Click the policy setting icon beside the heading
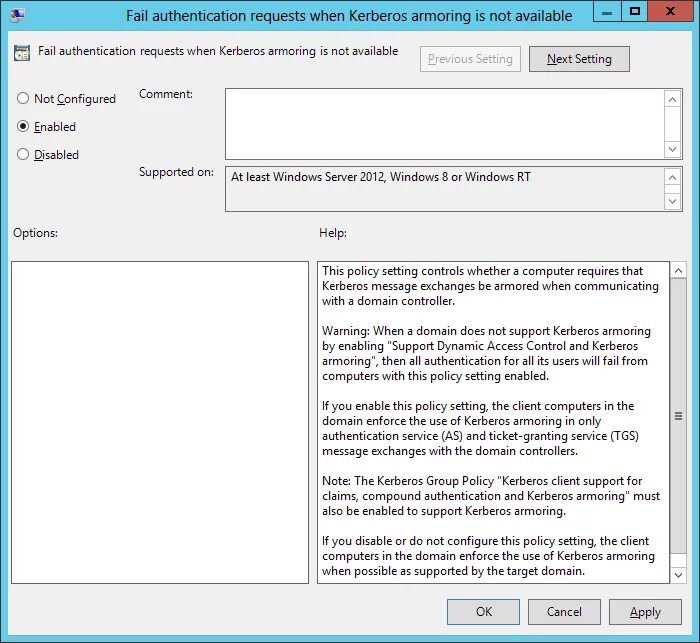 click(x=22, y=53)
